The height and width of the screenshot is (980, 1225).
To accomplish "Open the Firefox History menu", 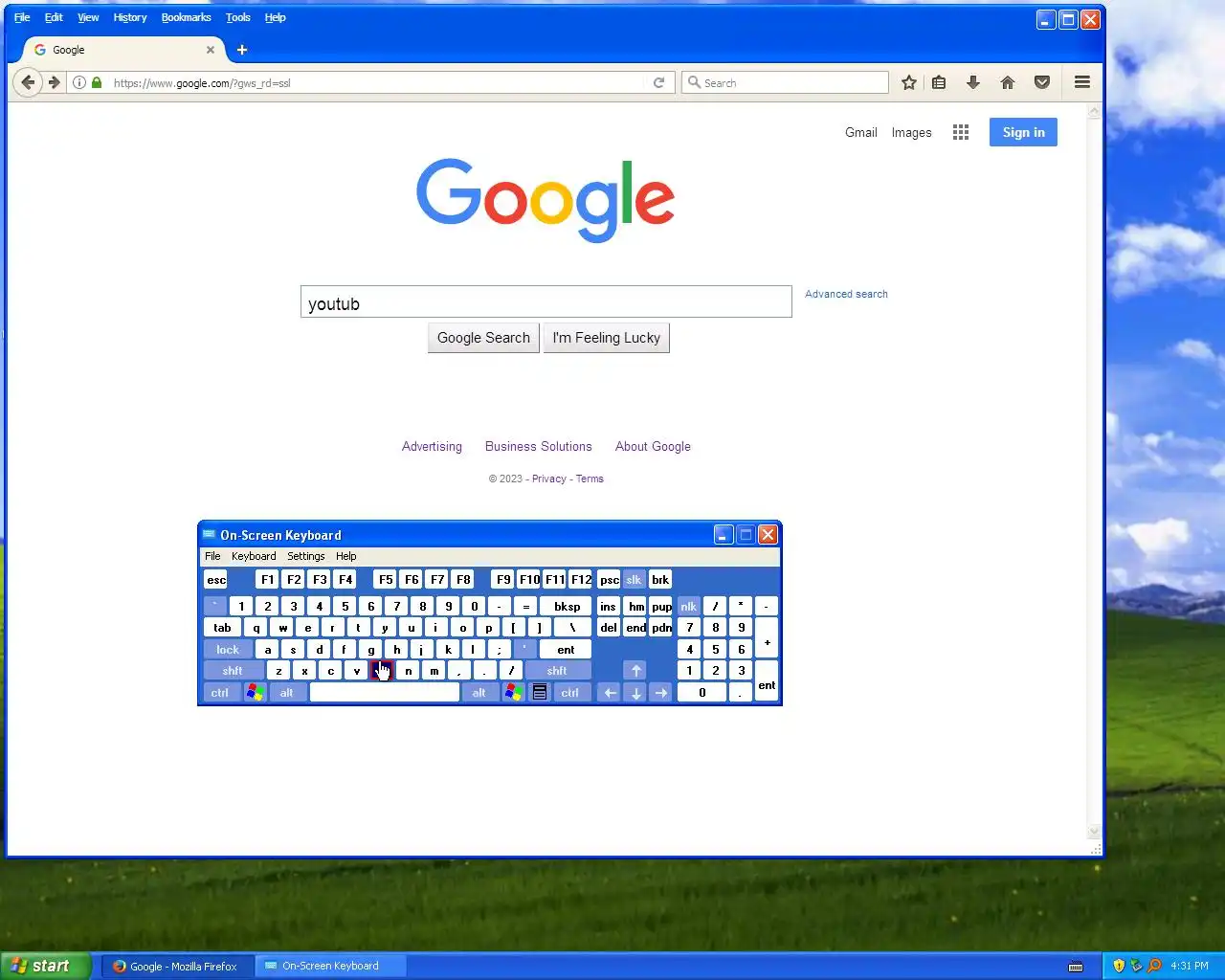I will [x=130, y=17].
